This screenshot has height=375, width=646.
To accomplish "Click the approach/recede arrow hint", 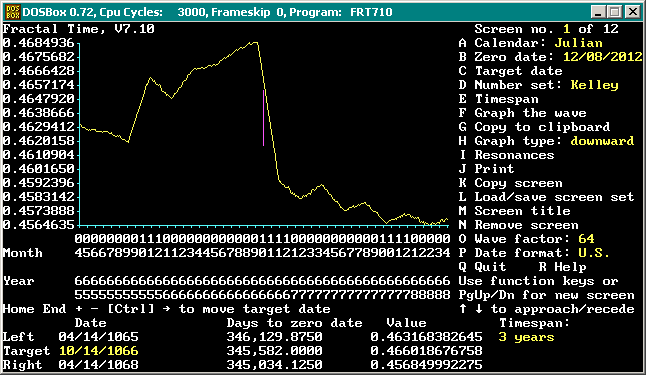I will click(546, 309).
